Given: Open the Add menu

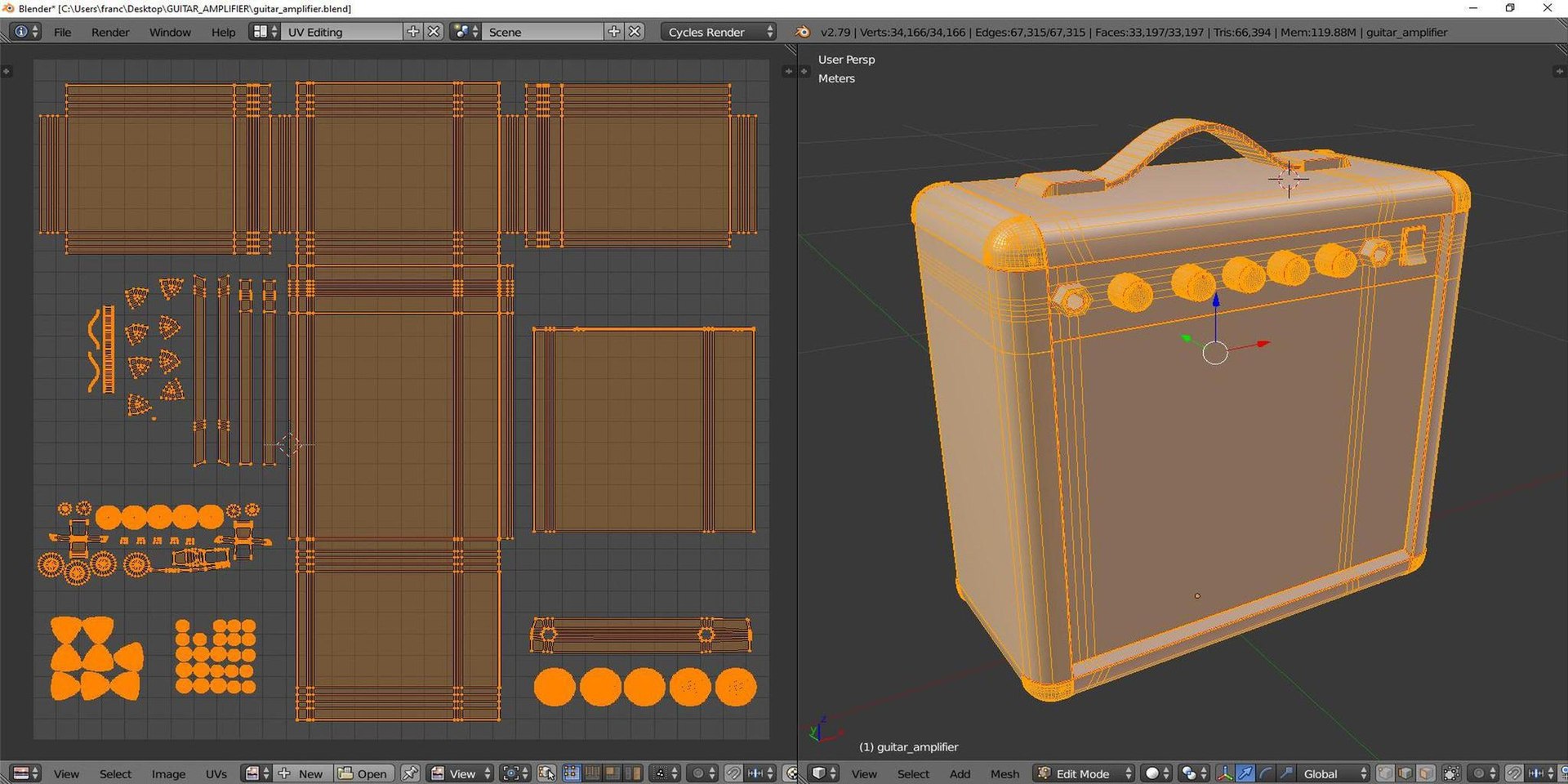Looking at the screenshot, I should click(x=960, y=773).
